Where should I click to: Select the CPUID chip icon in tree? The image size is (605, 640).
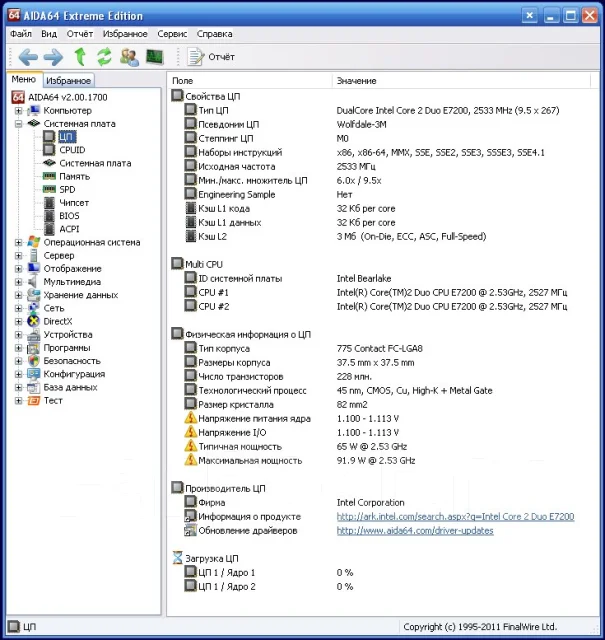pyautogui.click(x=49, y=150)
